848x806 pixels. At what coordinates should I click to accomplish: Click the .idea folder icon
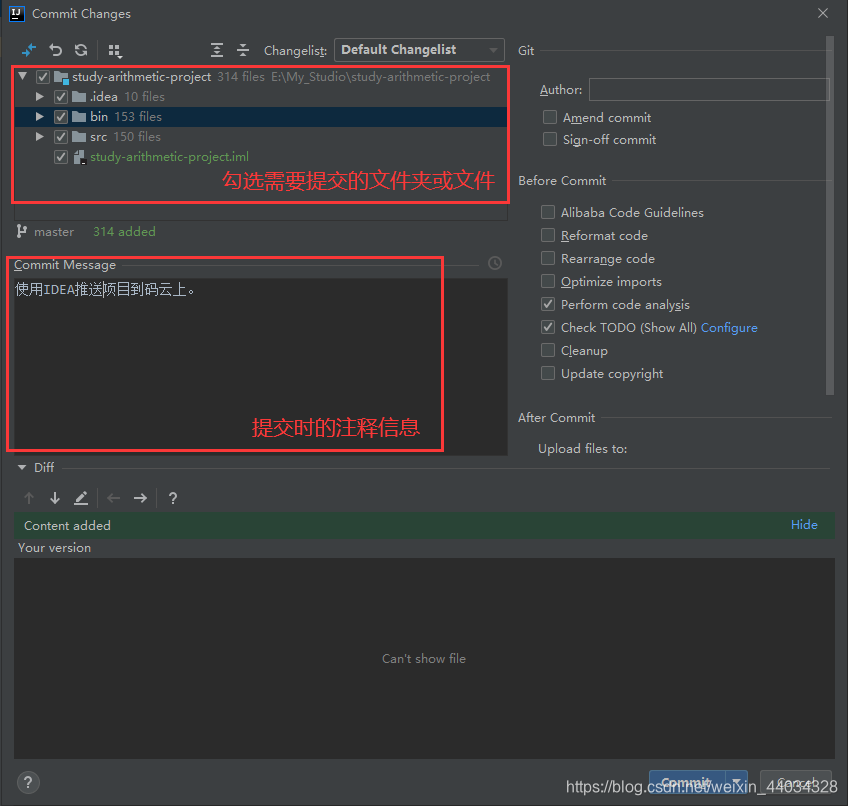(x=79, y=97)
